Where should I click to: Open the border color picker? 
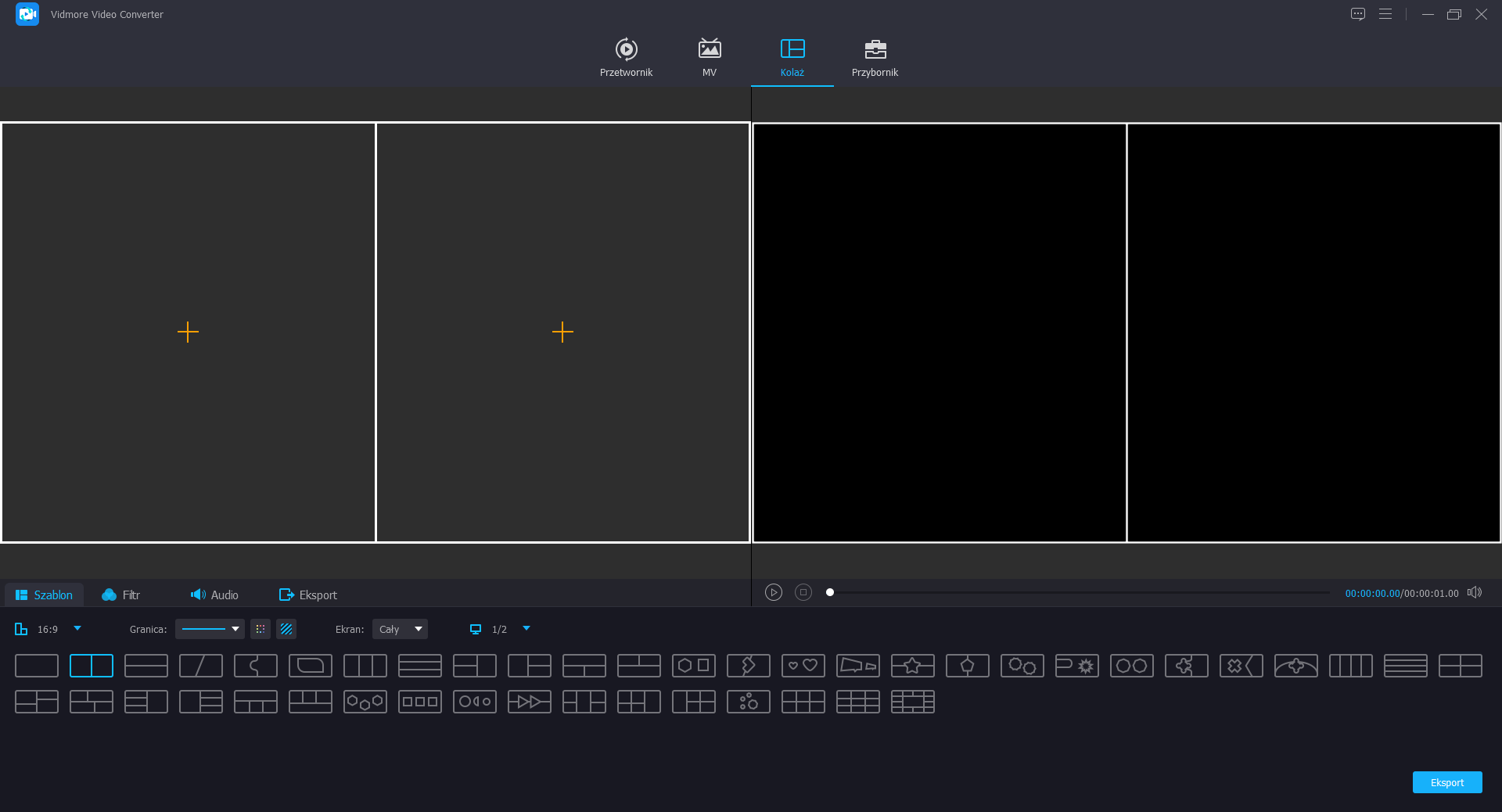click(261, 629)
